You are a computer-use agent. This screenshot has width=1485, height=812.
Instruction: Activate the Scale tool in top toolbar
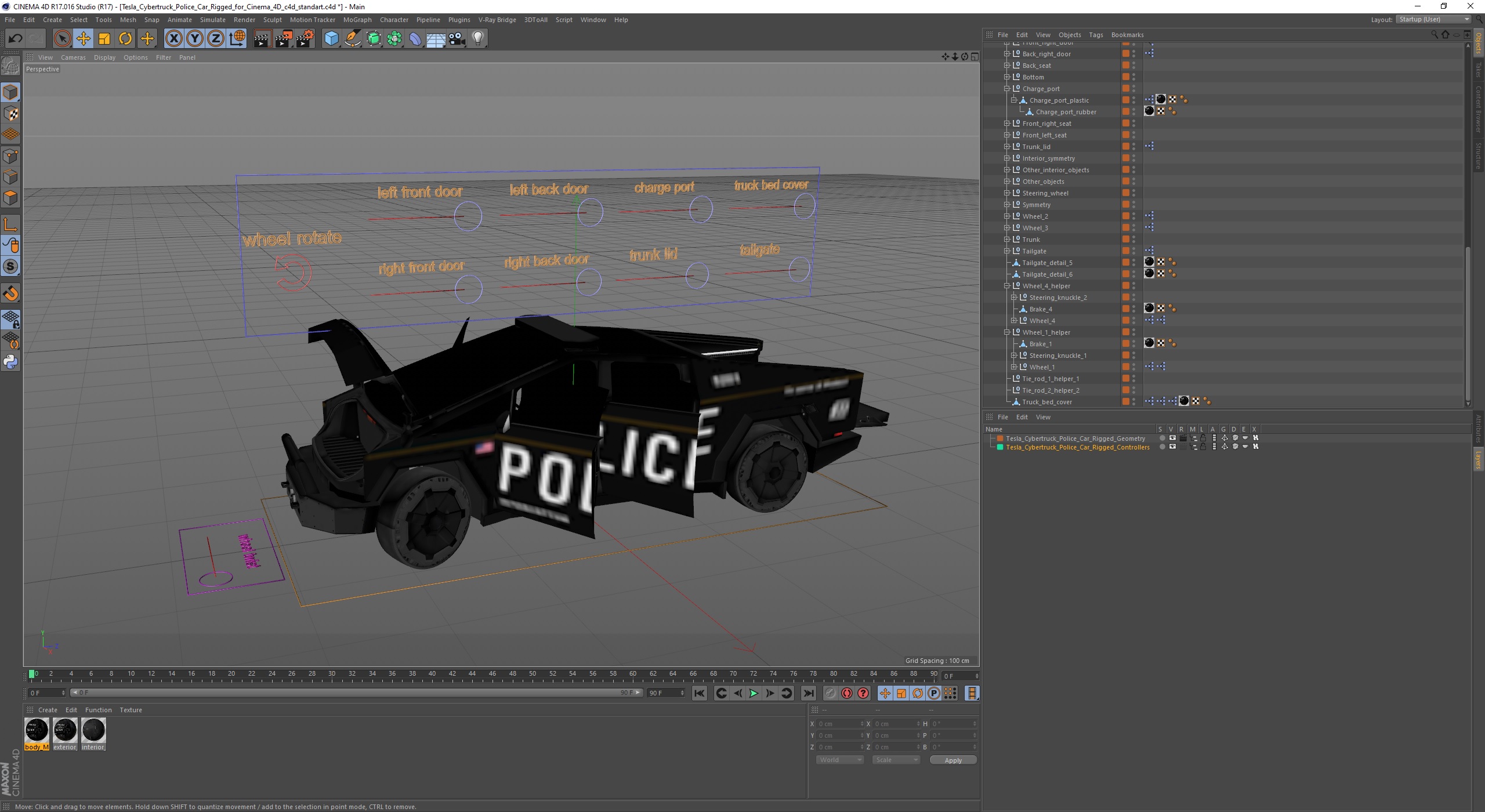click(104, 39)
